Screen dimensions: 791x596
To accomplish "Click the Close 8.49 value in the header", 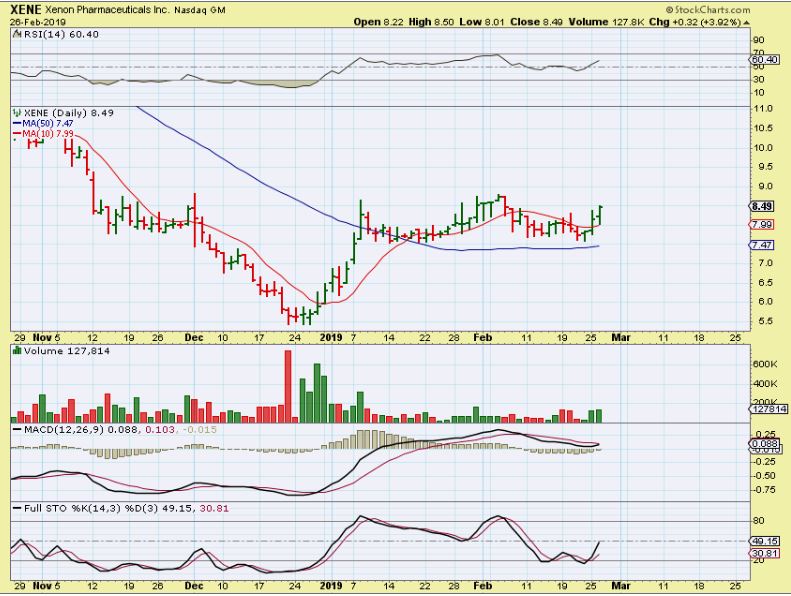I will tap(536, 22).
